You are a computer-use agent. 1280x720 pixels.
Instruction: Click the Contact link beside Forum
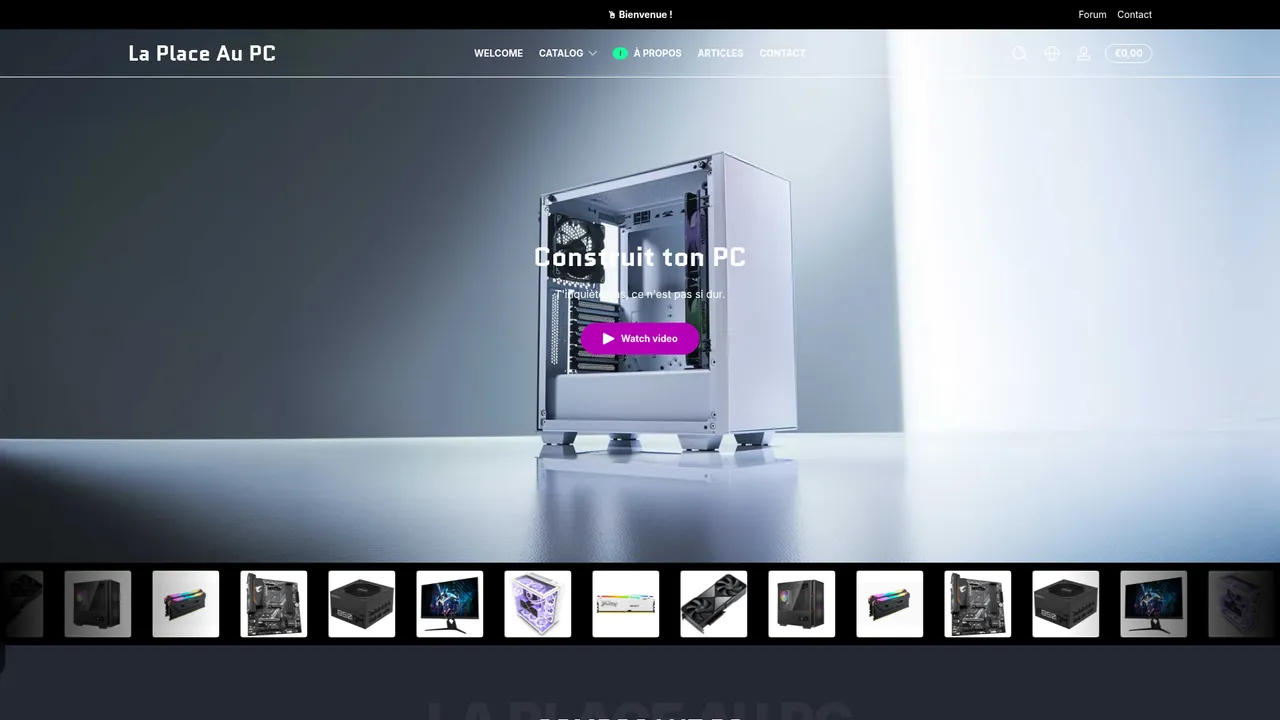pyautogui.click(x=1134, y=14)
